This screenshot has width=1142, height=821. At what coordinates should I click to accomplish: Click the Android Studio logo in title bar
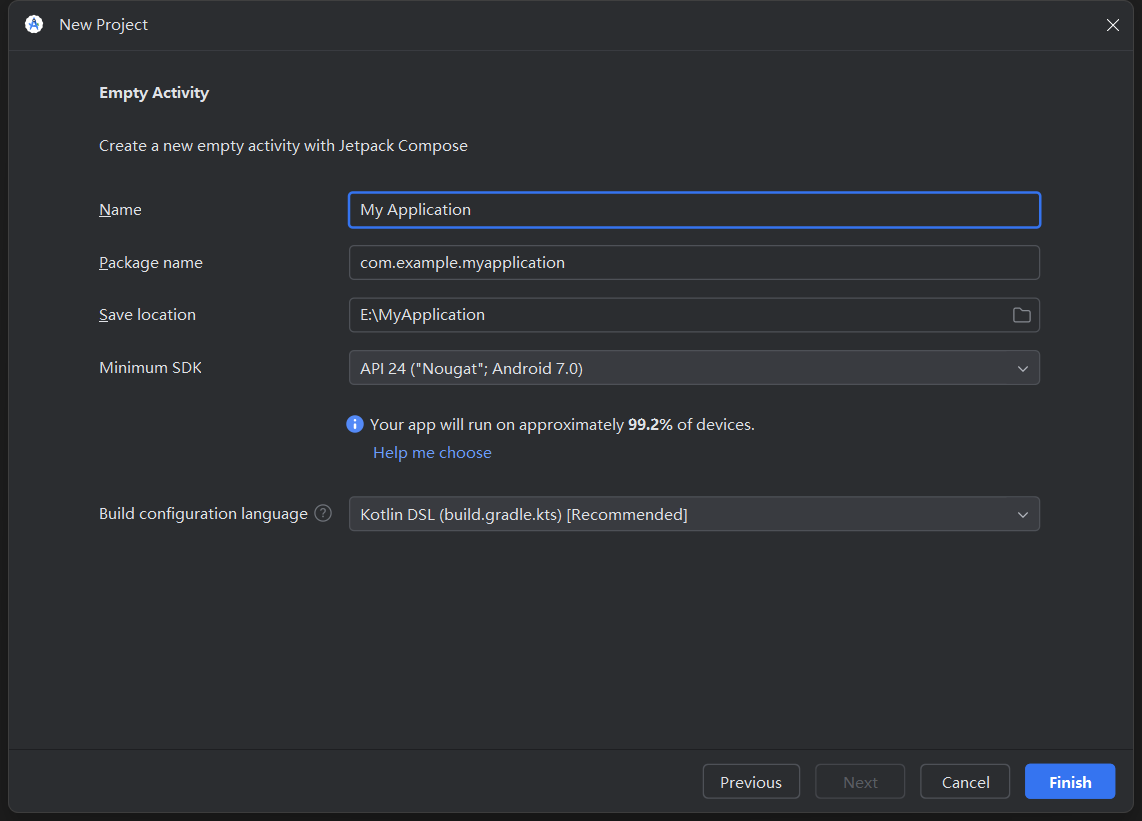tap(34, 25)
